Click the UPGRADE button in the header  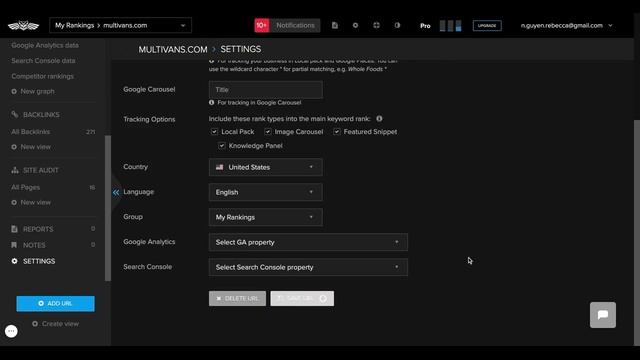pos(487,26)
